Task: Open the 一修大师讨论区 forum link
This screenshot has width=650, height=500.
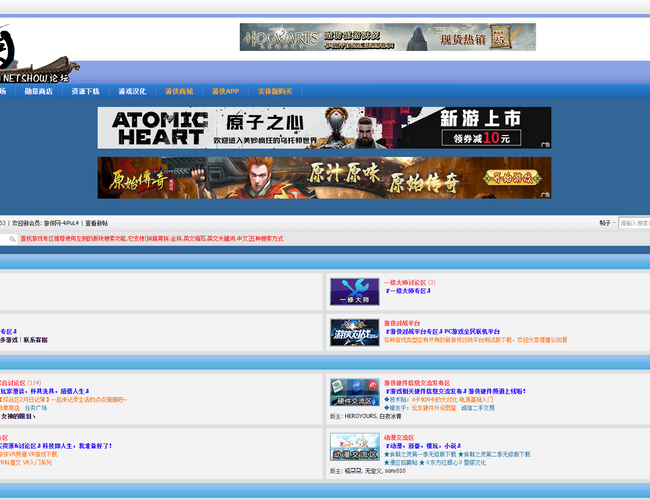Action: click(405, 282)
